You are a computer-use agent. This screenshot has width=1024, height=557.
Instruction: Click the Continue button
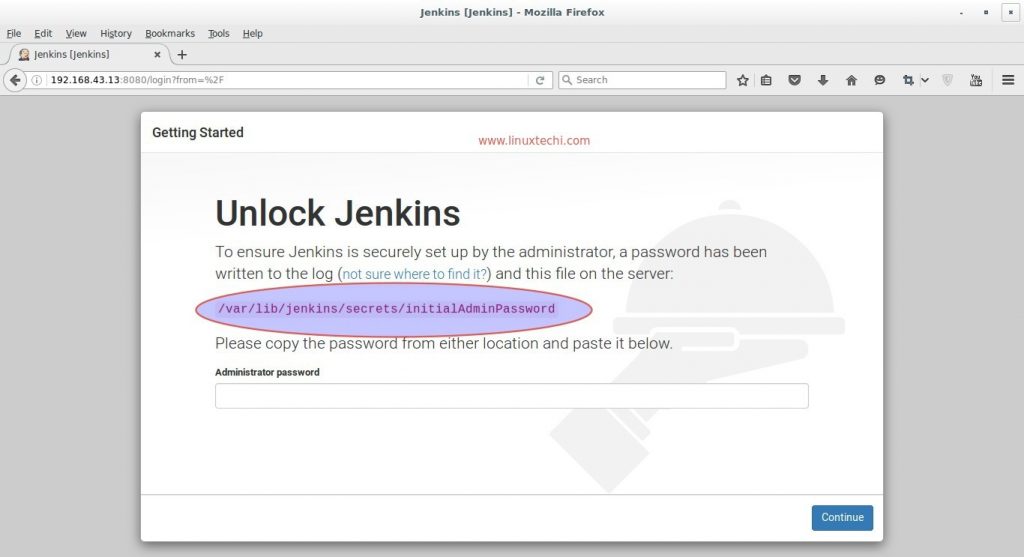point(842,517)
